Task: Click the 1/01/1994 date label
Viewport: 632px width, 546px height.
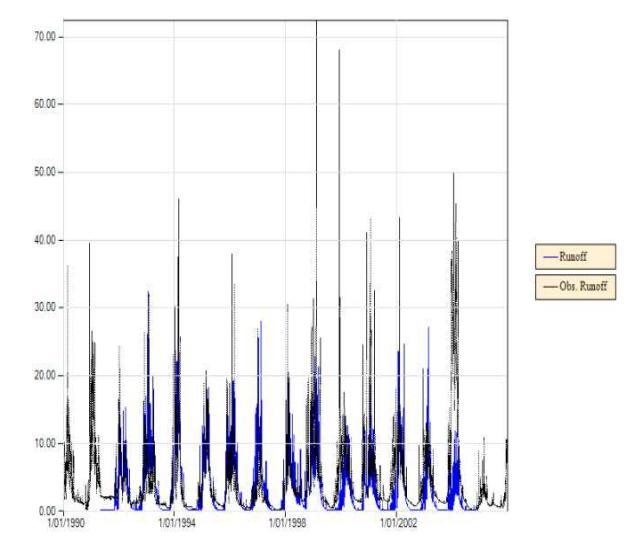Action: pos(177,523)
